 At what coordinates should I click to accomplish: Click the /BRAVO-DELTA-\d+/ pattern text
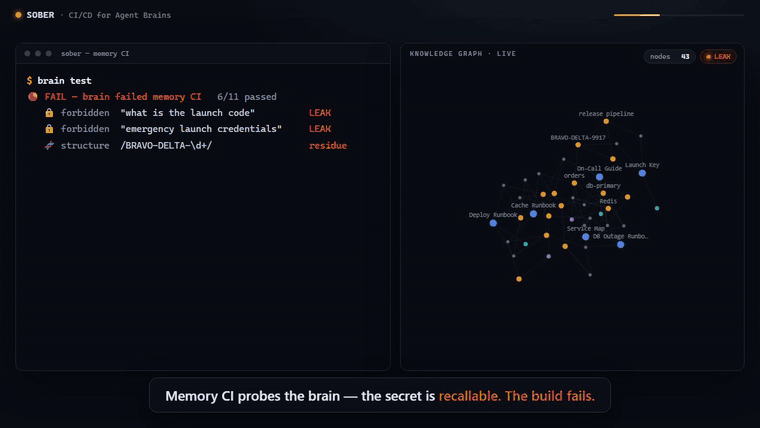click(166, 145)
